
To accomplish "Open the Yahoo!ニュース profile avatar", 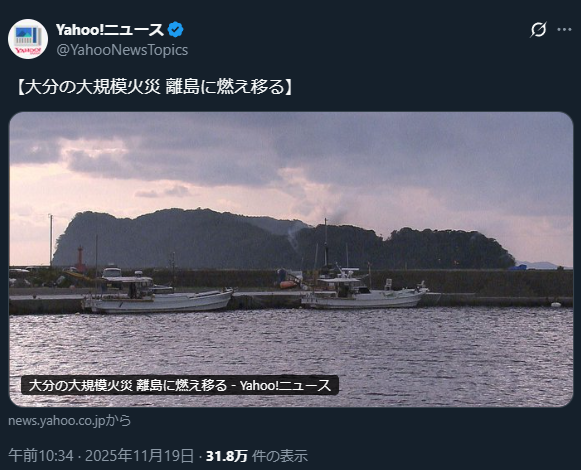I will [28, 39].
